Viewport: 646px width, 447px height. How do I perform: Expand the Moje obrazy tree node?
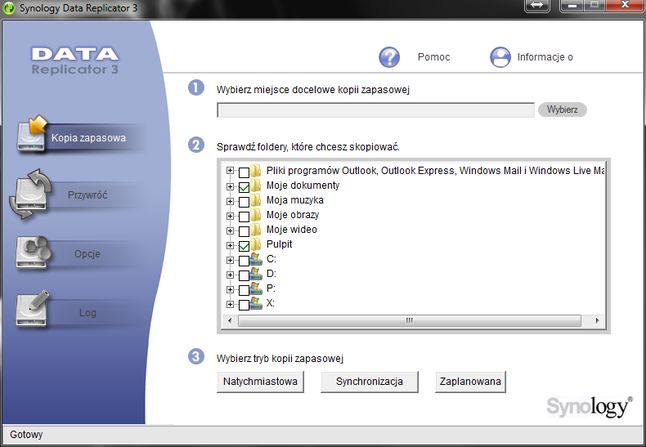[230, 216]
